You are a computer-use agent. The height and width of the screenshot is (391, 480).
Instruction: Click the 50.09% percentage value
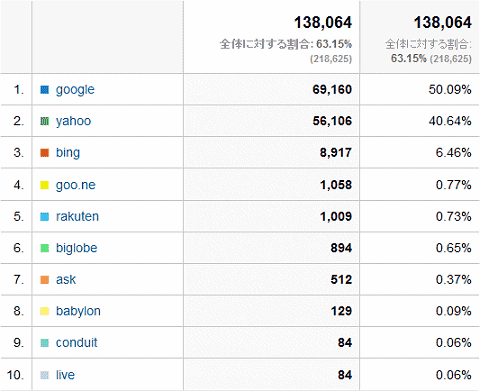[x=450, y=90]
